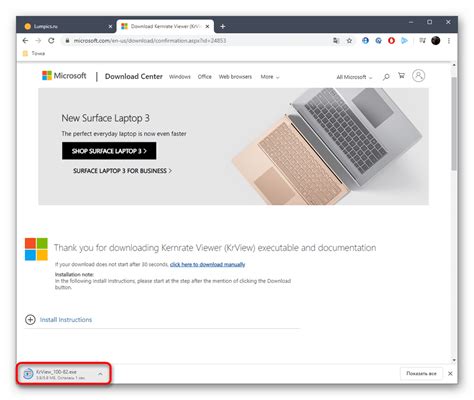Expand the More dropdown
Viewport: 474px width, 400px height.
click(x=270, y=77)
